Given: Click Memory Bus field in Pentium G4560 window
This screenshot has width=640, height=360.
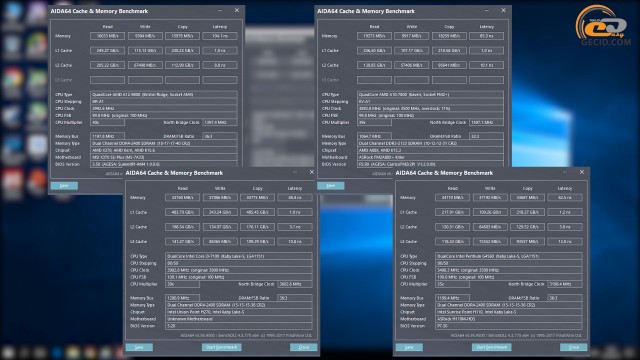Looking at the screenshot, I should pyautogui.click(x=452, y=298).
